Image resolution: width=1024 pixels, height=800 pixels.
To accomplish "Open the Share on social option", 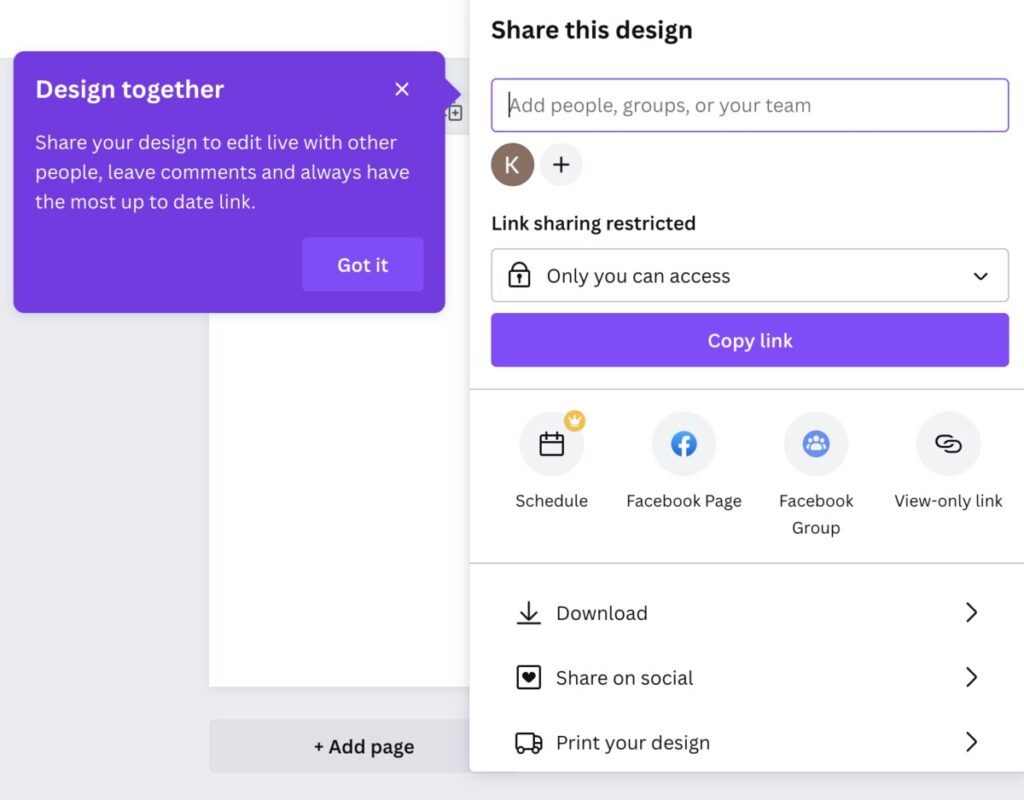I will tap(747, 677).
